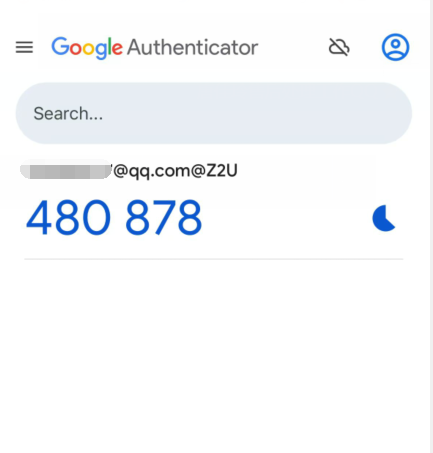Click the countdown timer pie icon

tap(384, 218)
